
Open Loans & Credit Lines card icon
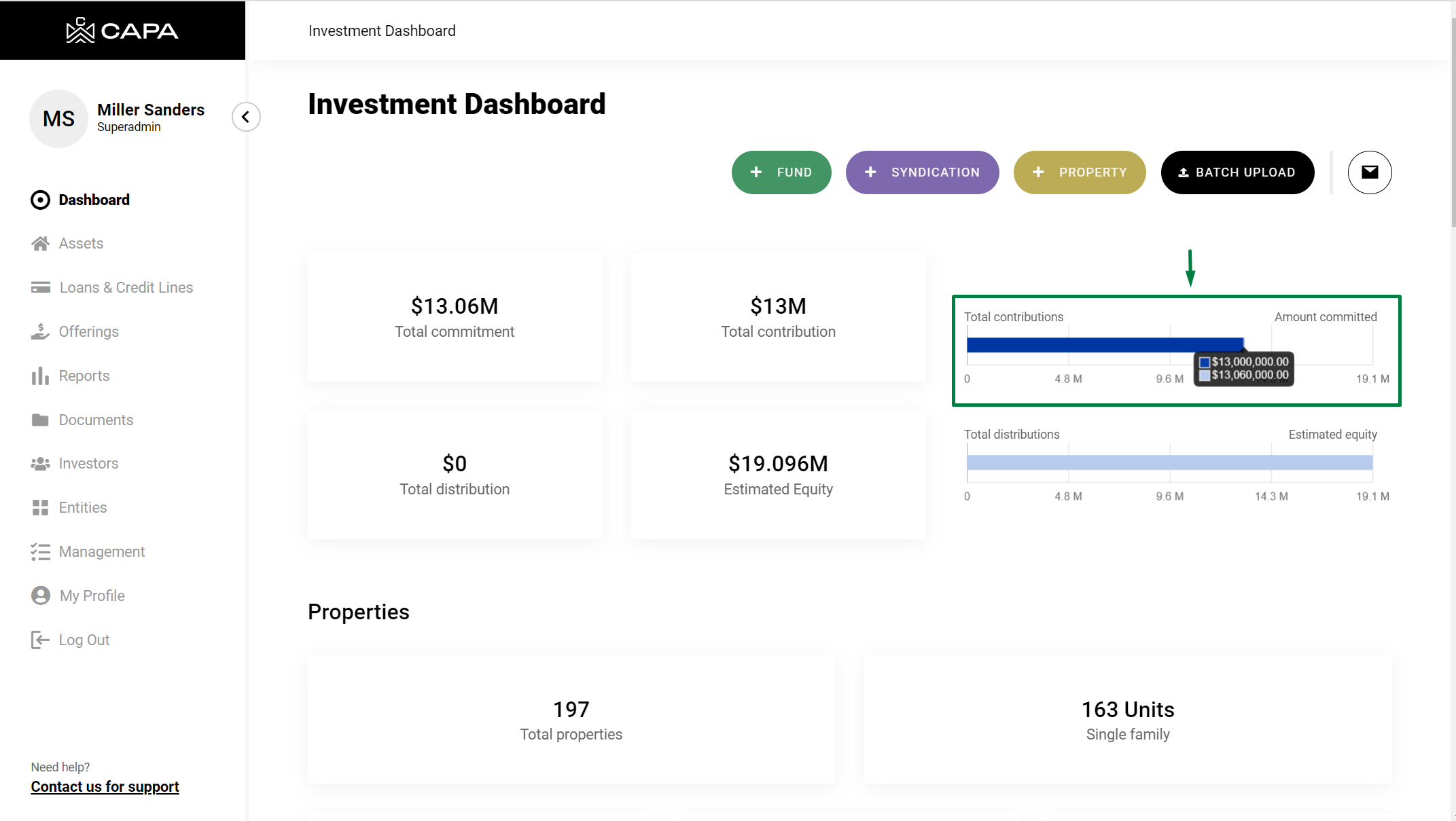coord(40,288)
